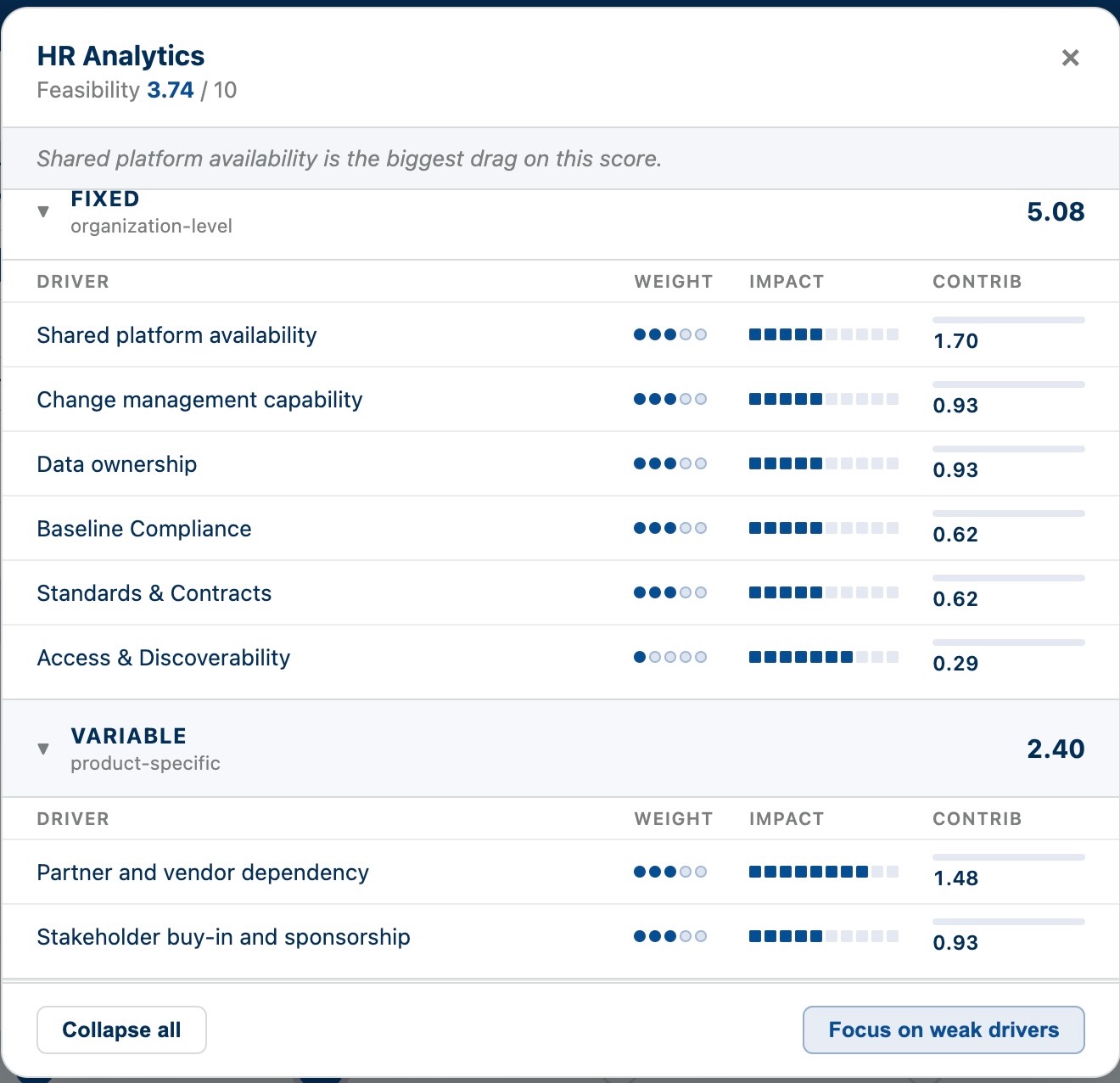Screen dimensions: 1120x1083
Task: Click impact bar for Baseline Compliance
Action: pos(823,528)
